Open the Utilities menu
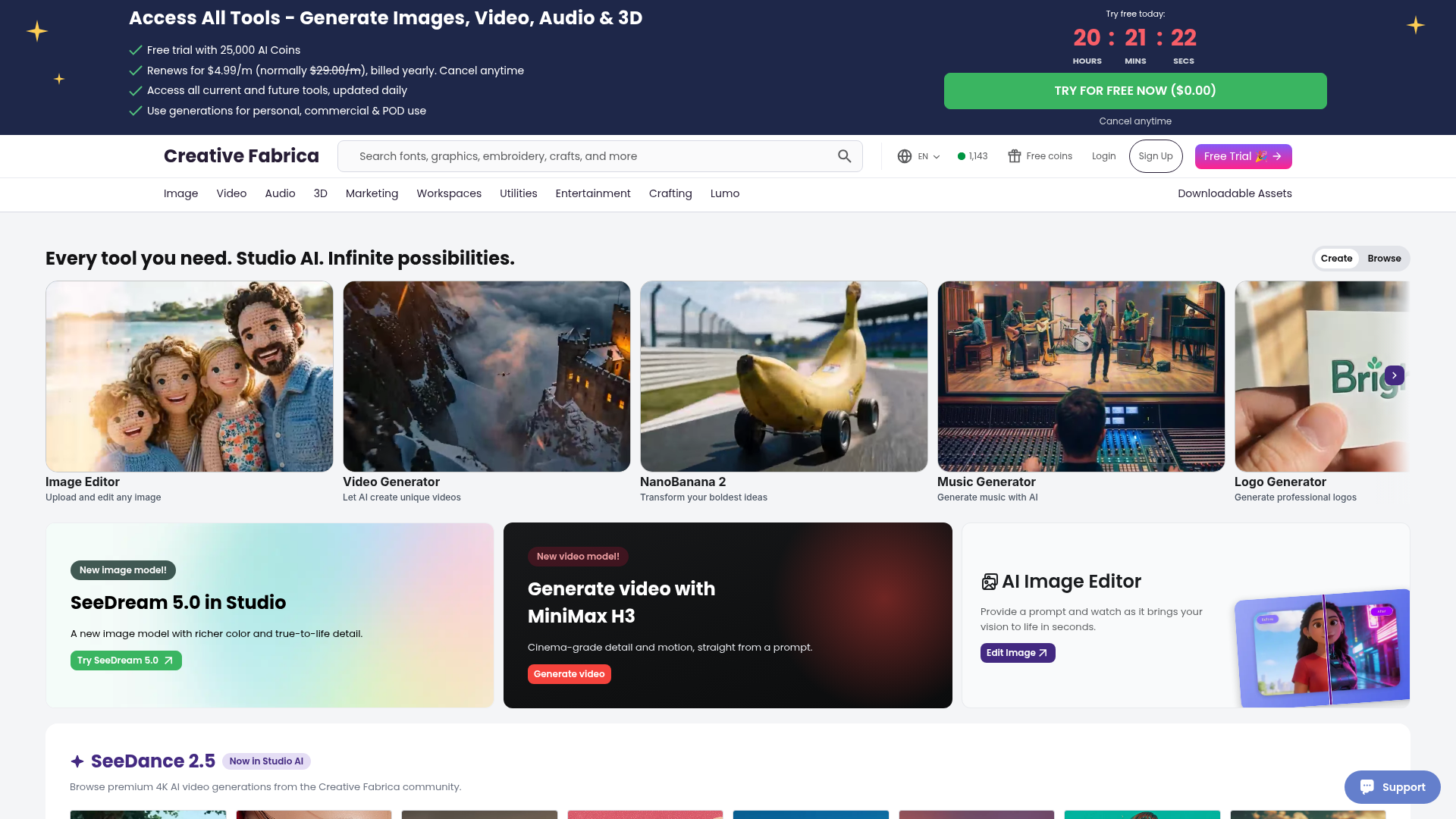The width and height of the screenshot is (1456, 819). coord(519,193)
